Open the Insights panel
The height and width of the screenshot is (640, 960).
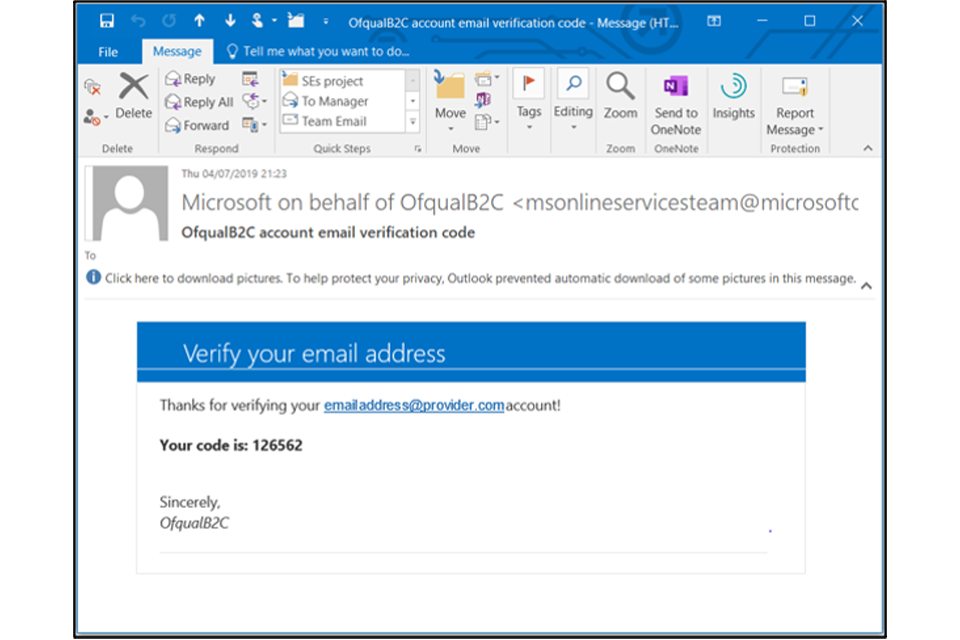point(733,96)
